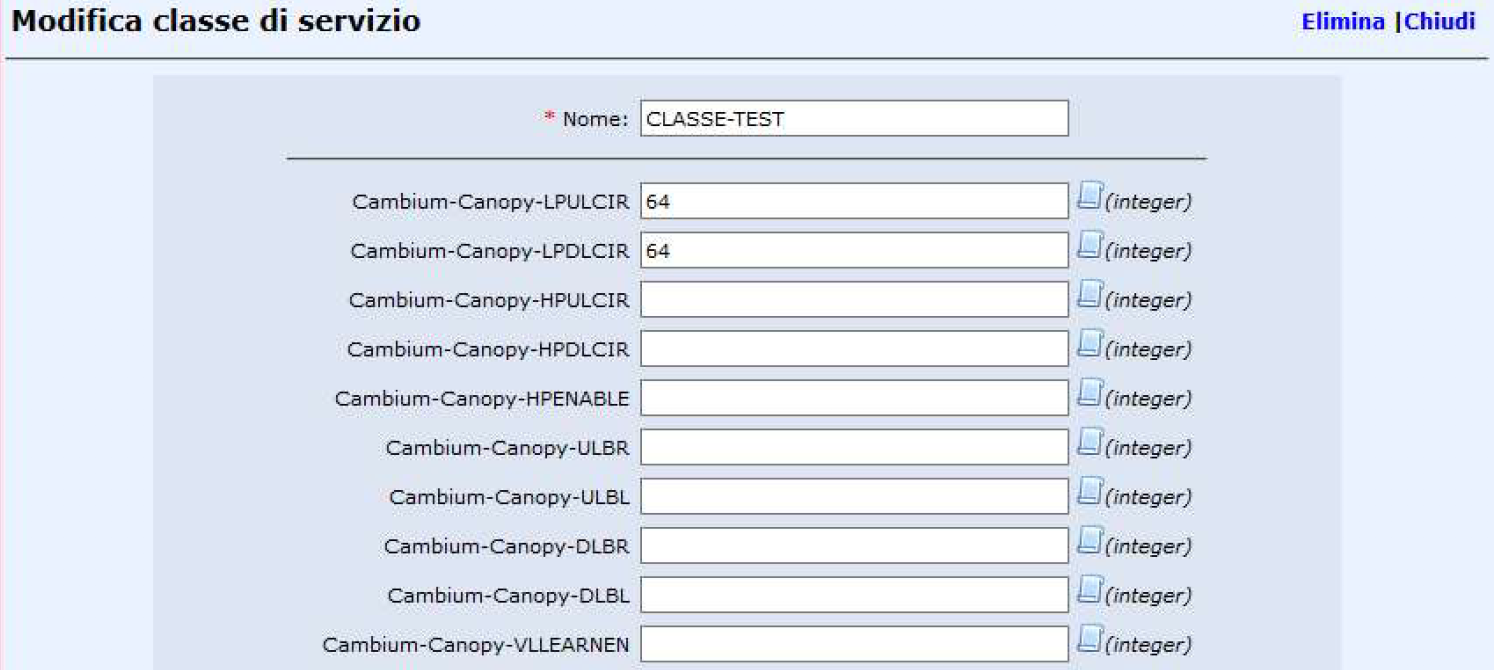
Task: Open the note icon for Cambium-Canopy-DLBR
Action: coord(1089,542)
